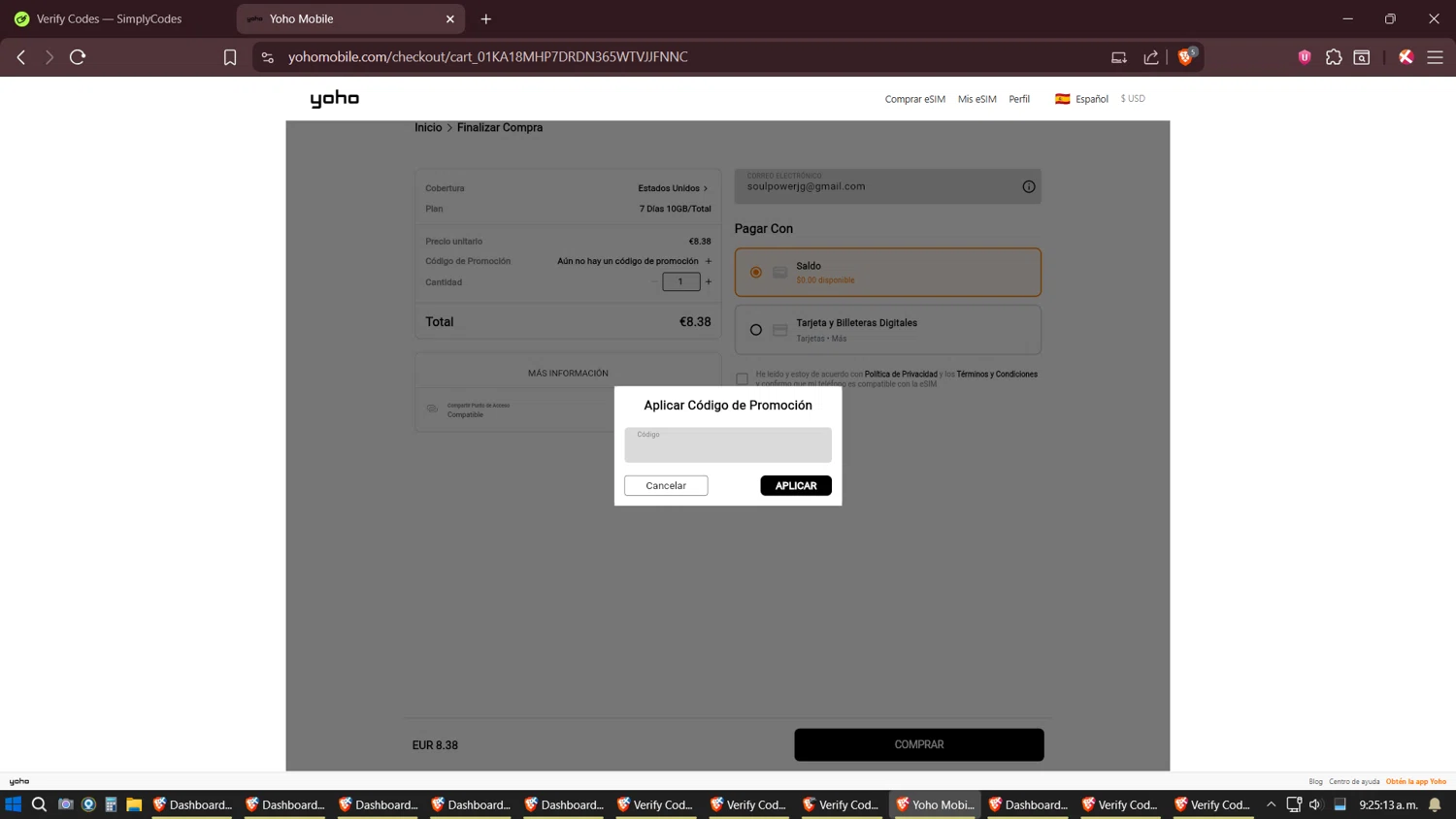Expand the Estados Unidos coverage chevron
1456x819 pixels.
click(706, 188)
